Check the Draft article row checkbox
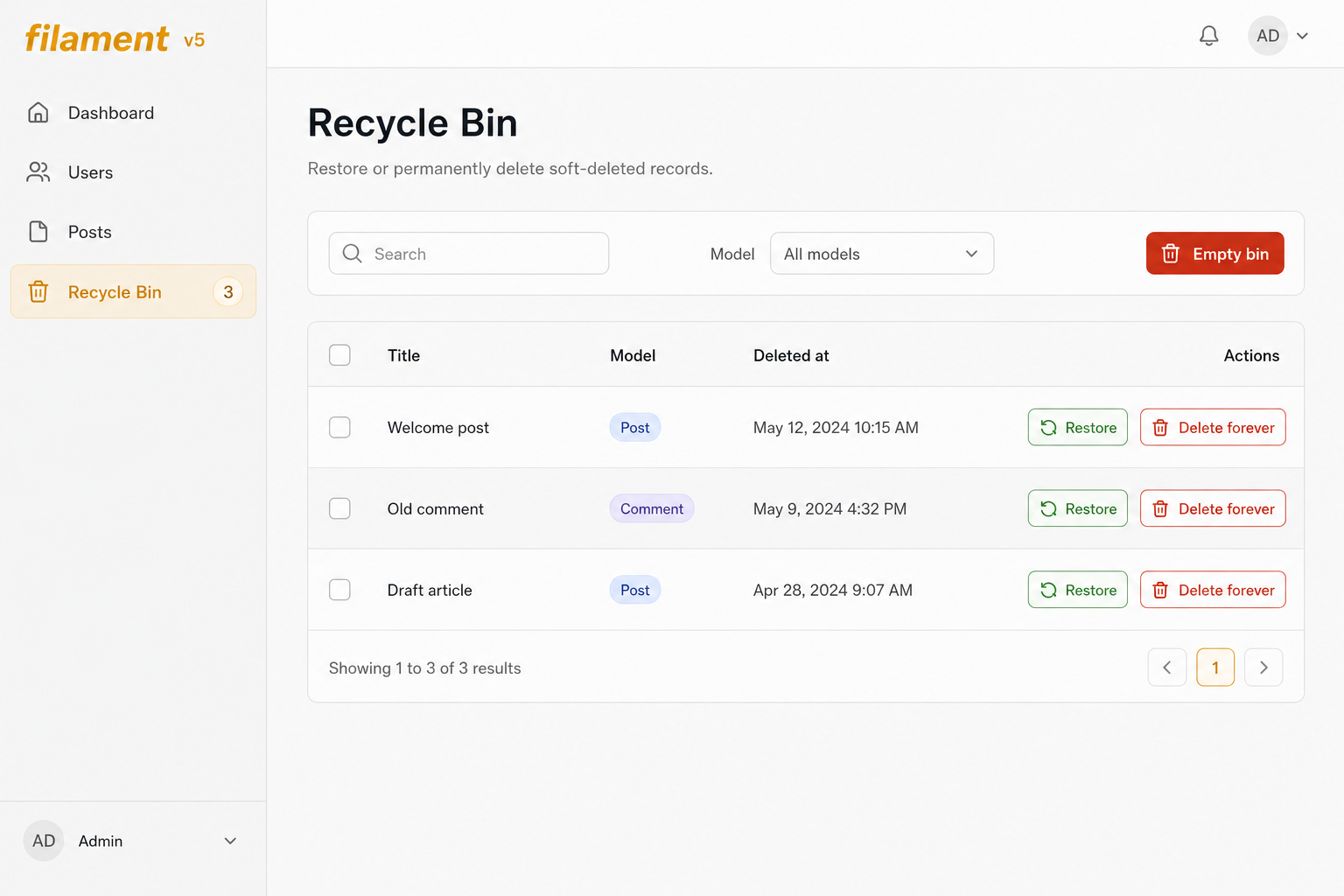This screenshot has width=1344, height=896. click(x=339, y=590)
